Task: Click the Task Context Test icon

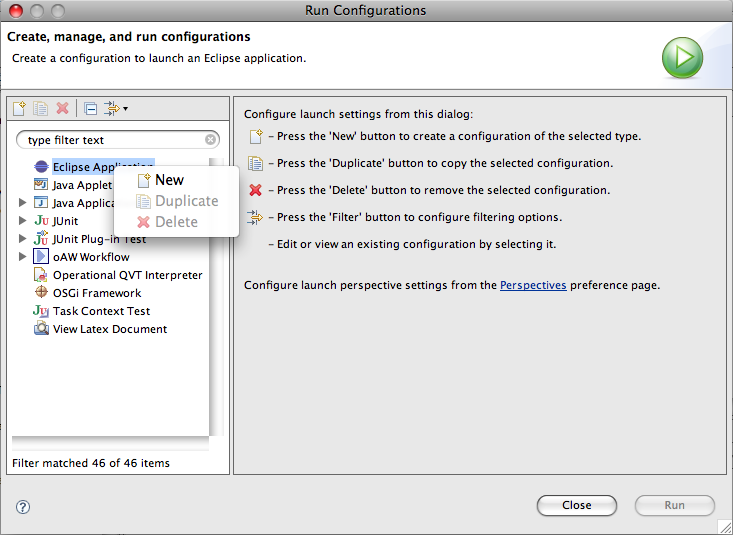Action: click(41, 311)
